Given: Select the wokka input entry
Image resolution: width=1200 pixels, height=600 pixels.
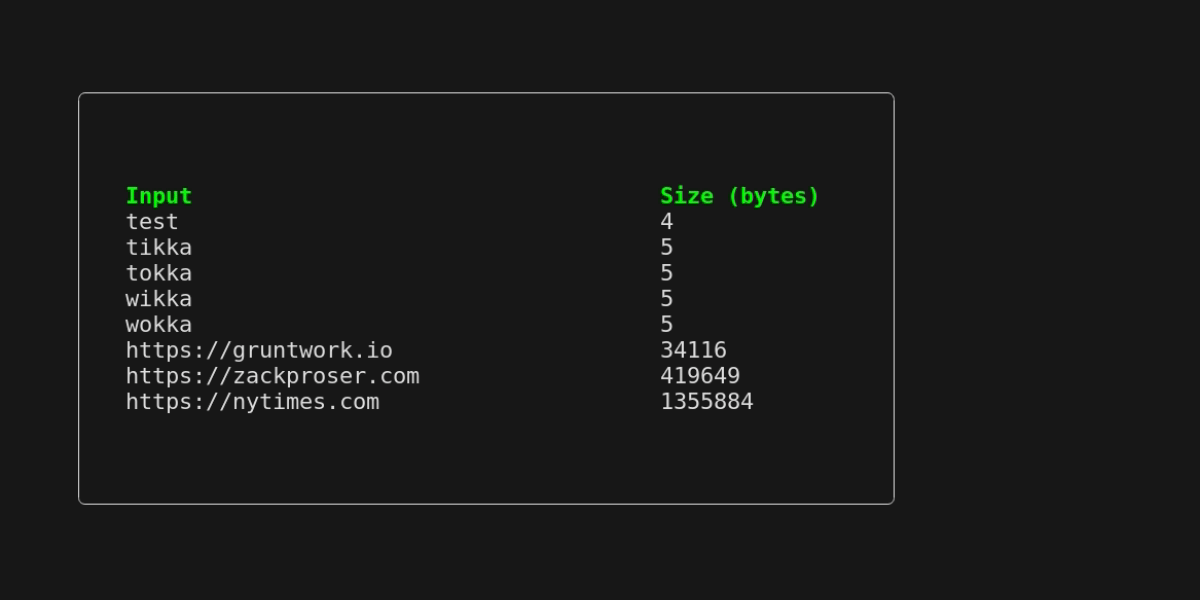Looking at the screenshot, I should pos(158,324).
